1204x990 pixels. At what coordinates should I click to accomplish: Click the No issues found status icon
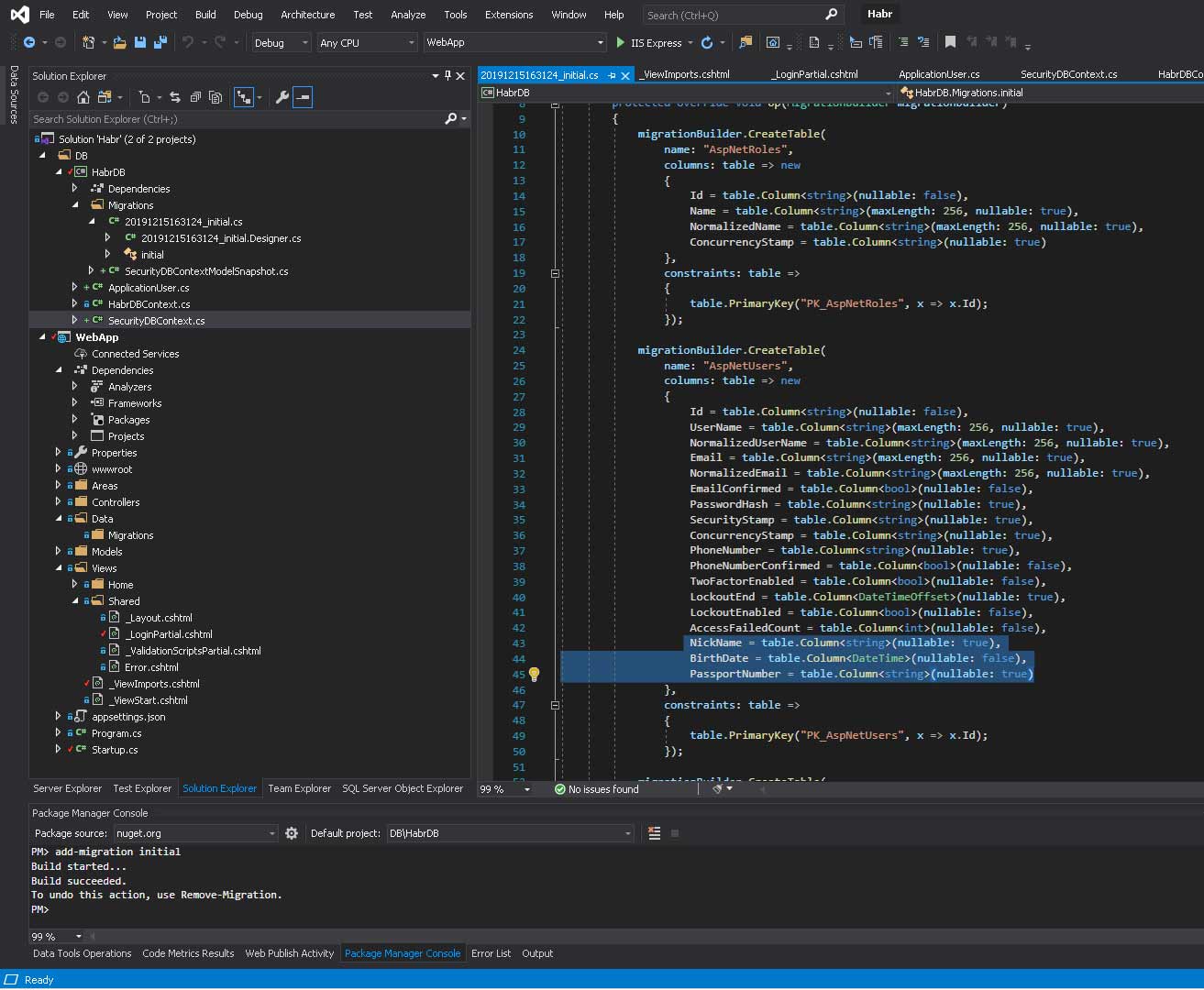(x=559, y=789)
